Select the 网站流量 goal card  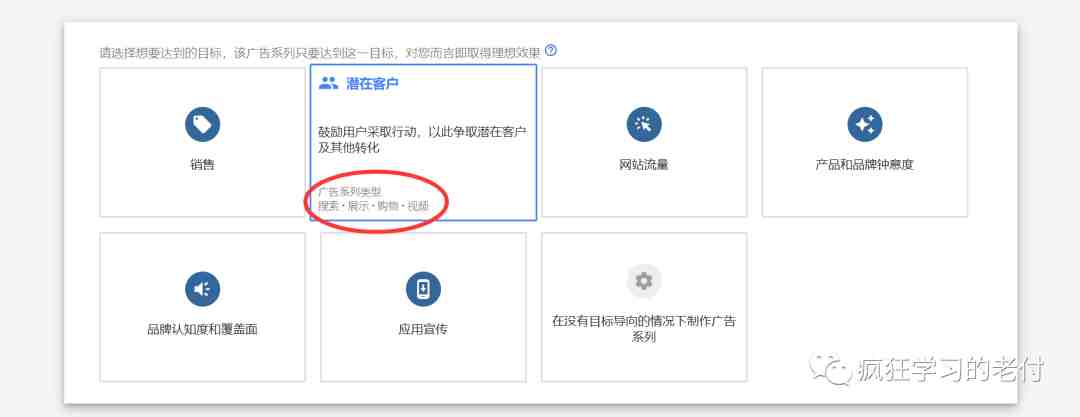(644, 142)
